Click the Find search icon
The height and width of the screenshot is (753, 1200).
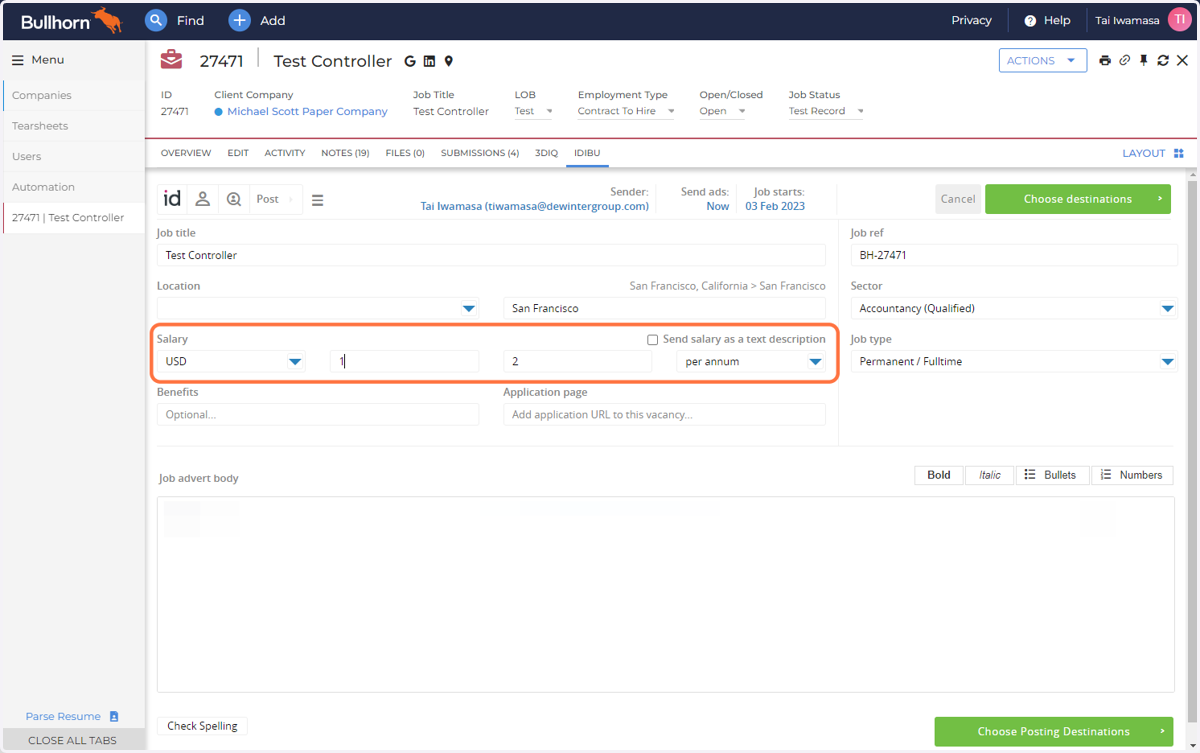point(156,20)
